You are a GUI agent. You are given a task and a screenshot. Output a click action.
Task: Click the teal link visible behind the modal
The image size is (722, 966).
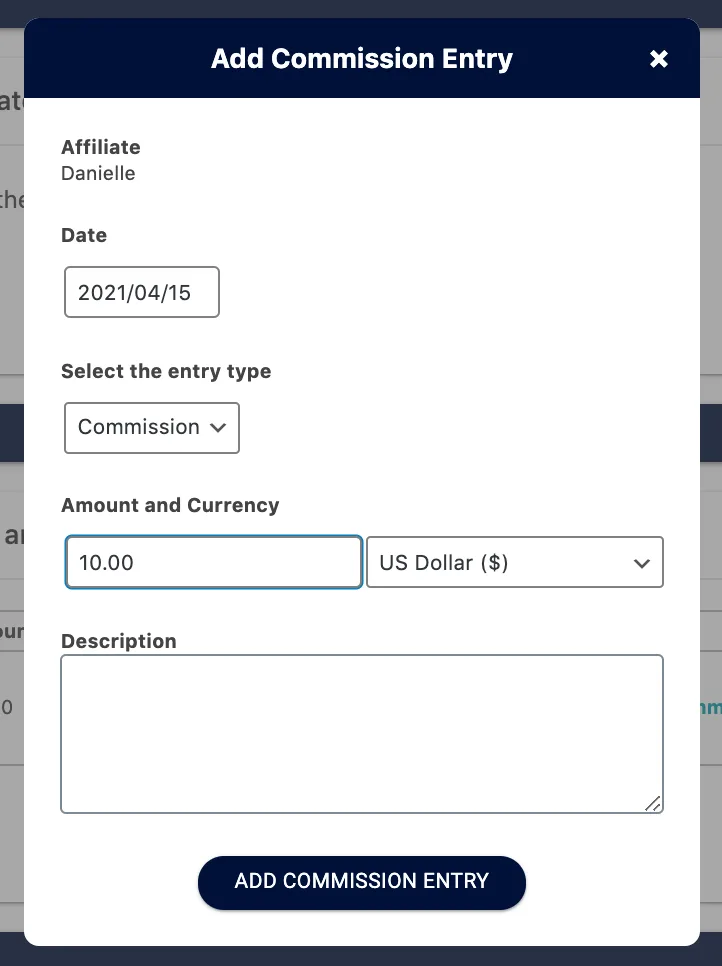(x=711, y=707)
